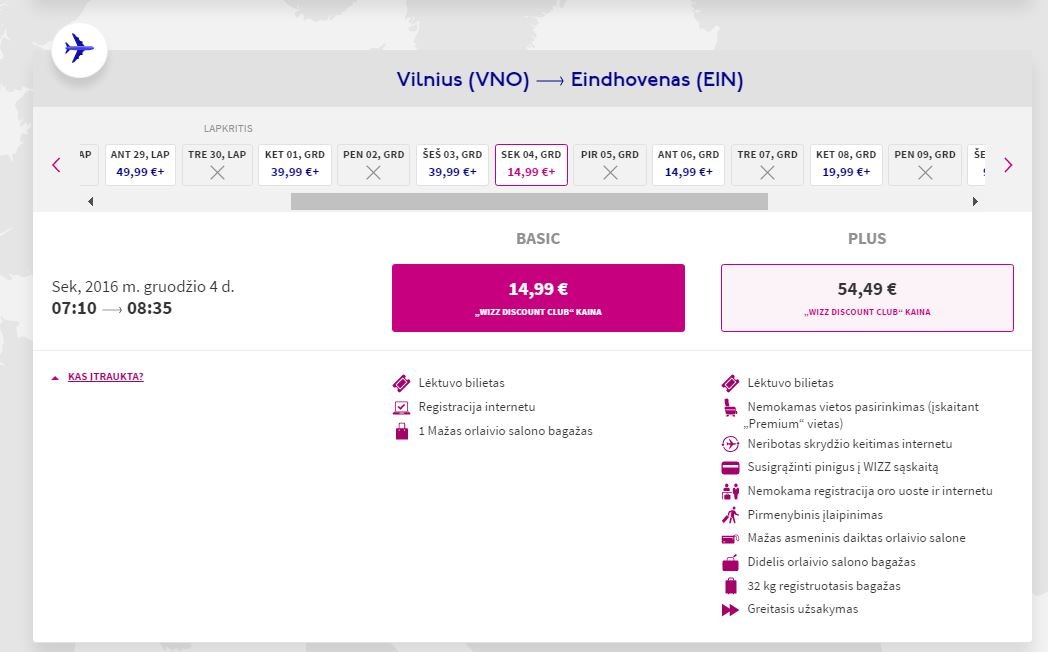The image size is (1048, 652).
Task: Click the 32 kg checked baggage icon
Action: 731,587
